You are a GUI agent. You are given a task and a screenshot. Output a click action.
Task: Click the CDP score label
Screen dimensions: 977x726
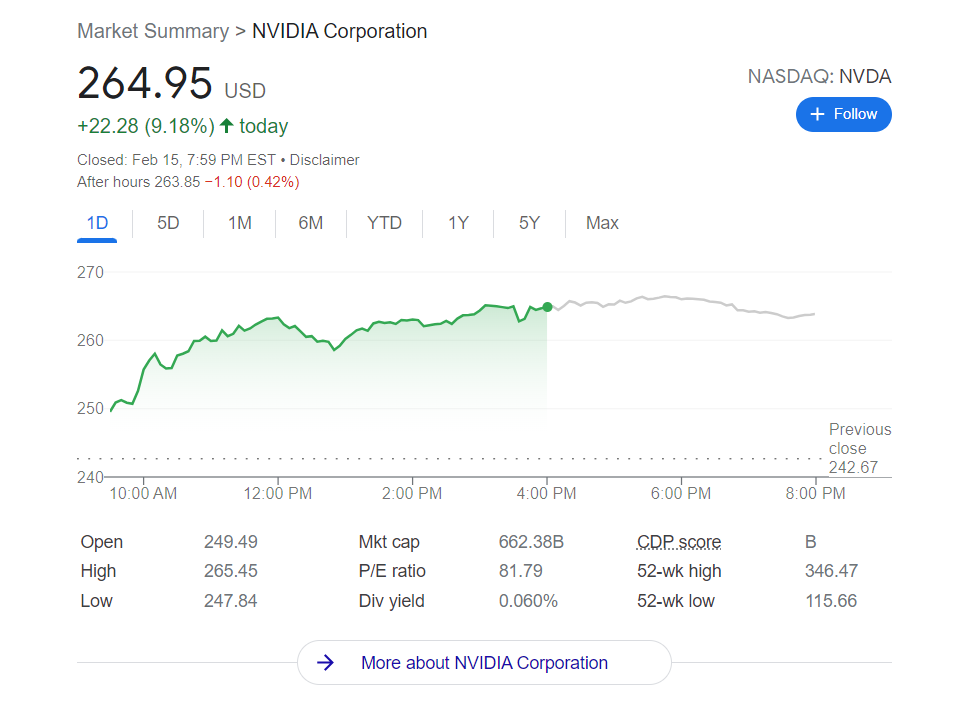click(679, 542)
